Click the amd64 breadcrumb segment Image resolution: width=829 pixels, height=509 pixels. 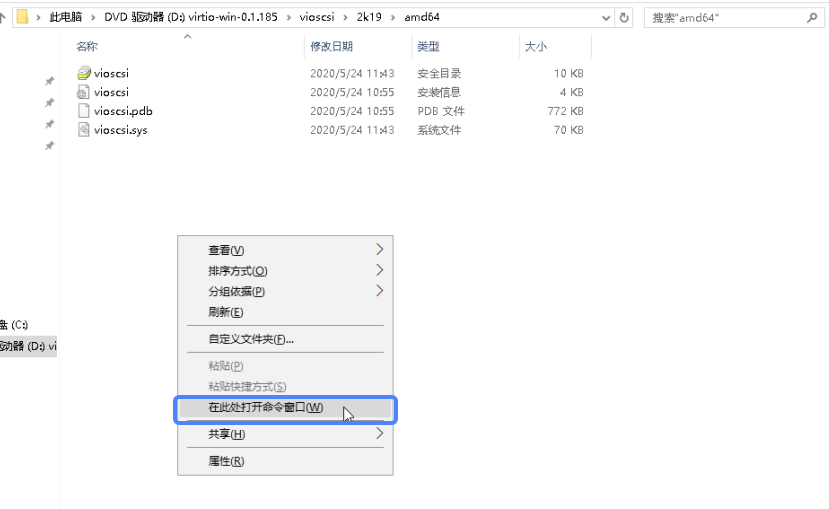(x=422, y=17)
